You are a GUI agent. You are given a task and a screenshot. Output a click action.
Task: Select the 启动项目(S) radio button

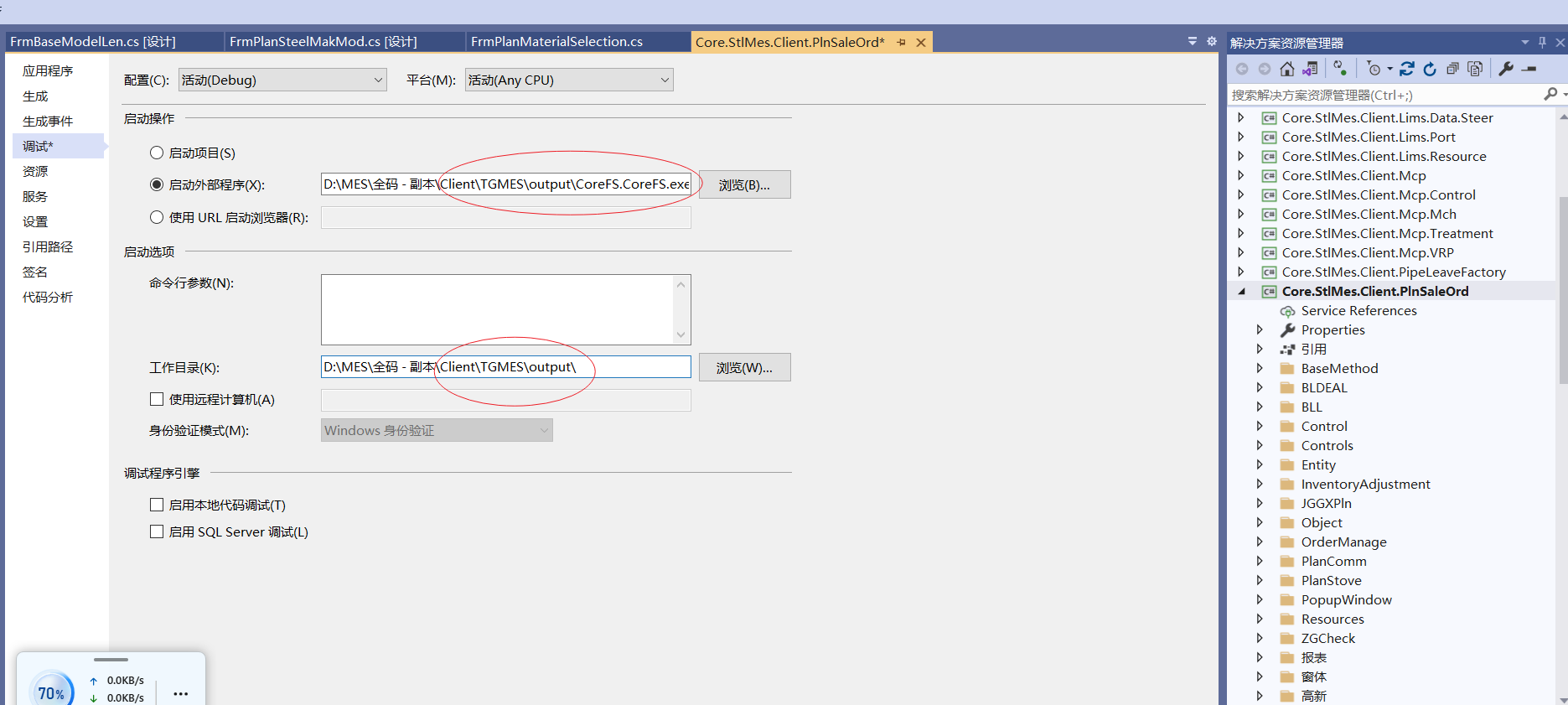157,153
